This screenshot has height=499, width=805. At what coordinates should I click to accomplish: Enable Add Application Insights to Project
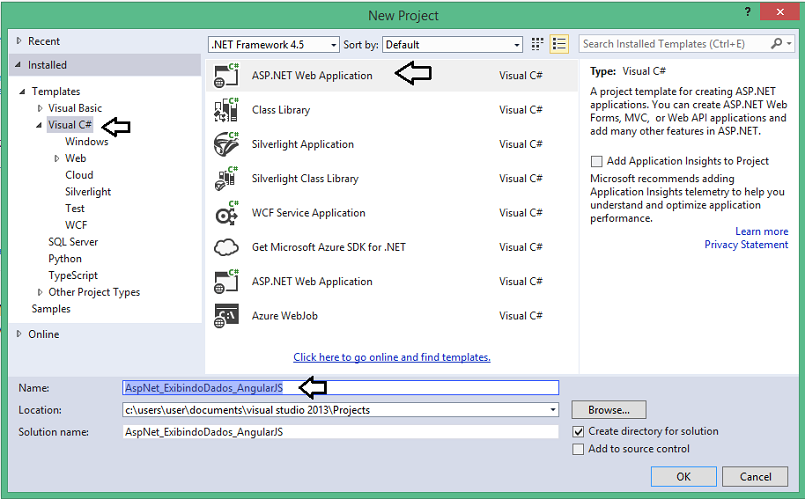(597, 161)
